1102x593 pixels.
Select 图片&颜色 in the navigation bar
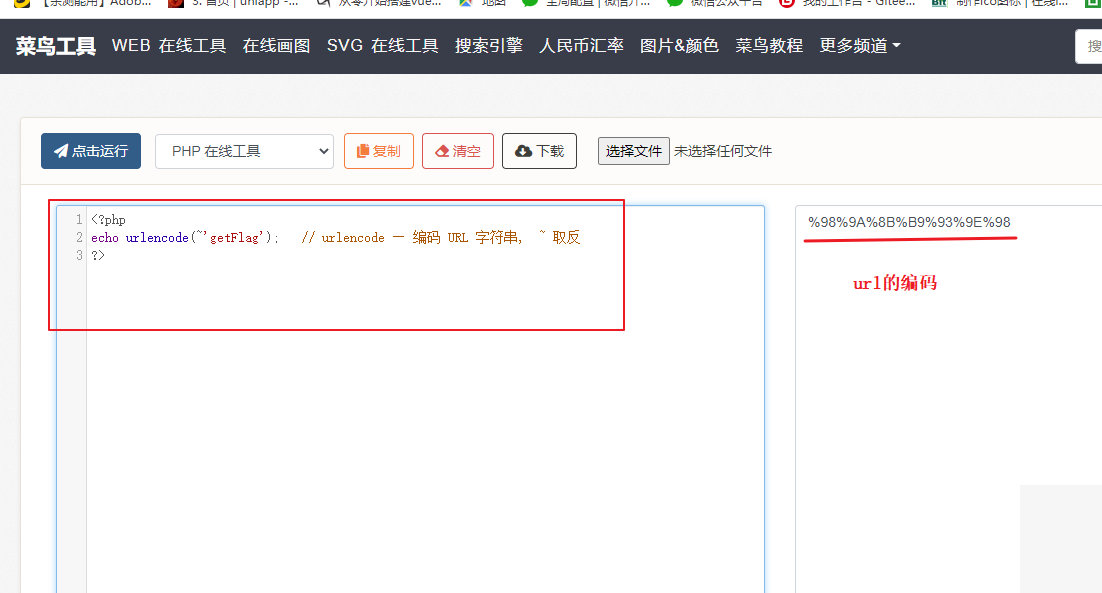pyautogui.click(x=680, y=45)
